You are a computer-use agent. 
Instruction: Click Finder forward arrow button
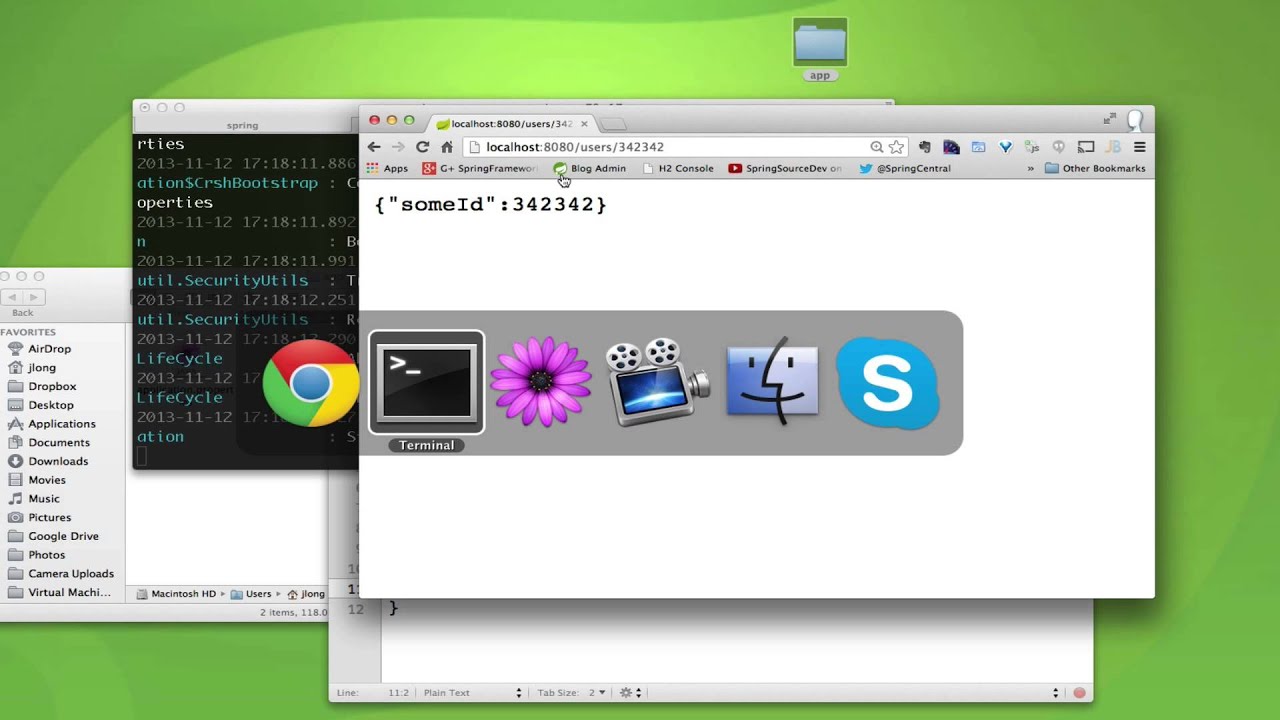pos(34,297)
